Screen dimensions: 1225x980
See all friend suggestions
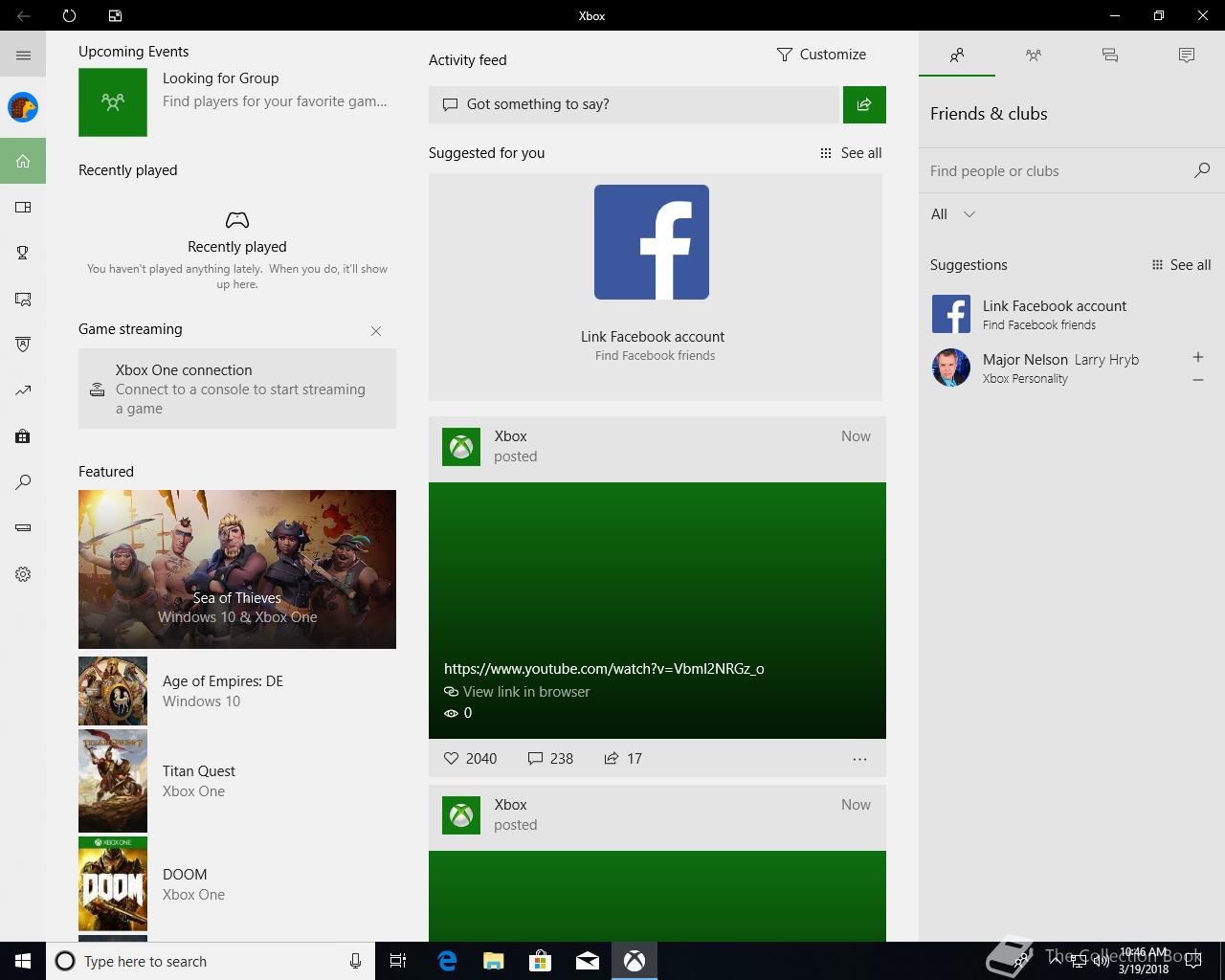[x=1181, y=265]
